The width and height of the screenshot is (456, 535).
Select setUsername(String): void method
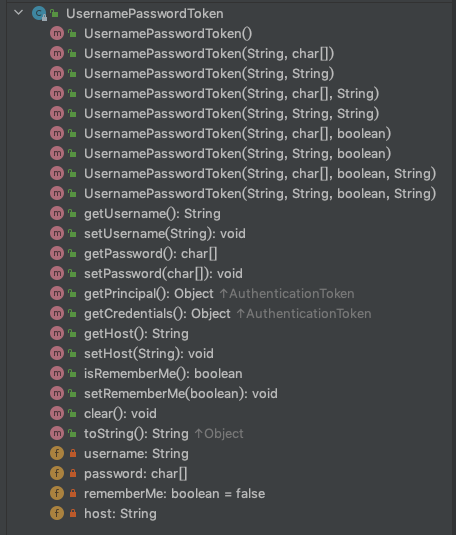point(165,233)
